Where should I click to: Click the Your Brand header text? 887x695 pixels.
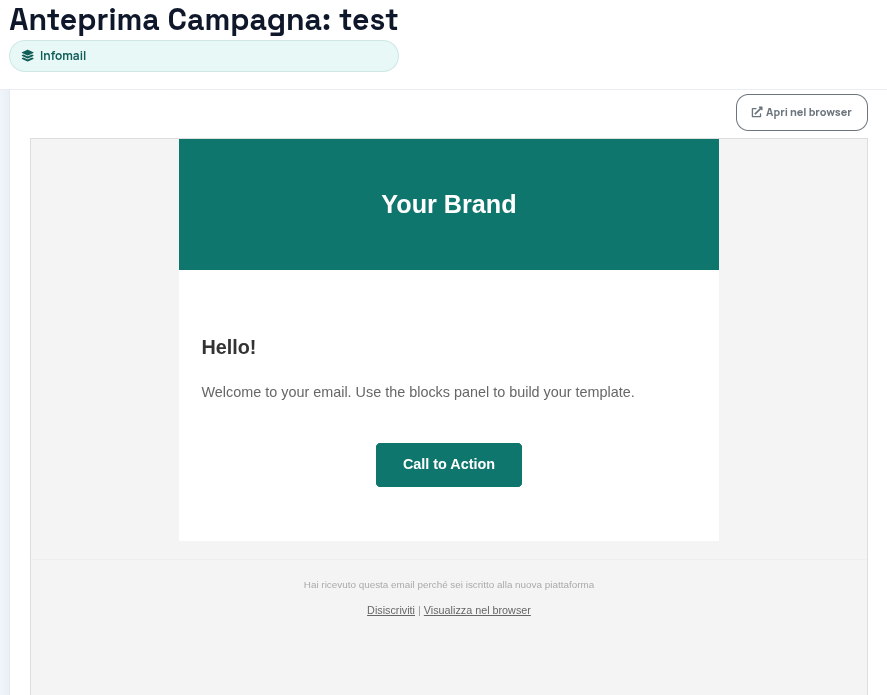[x=448, y=204]
